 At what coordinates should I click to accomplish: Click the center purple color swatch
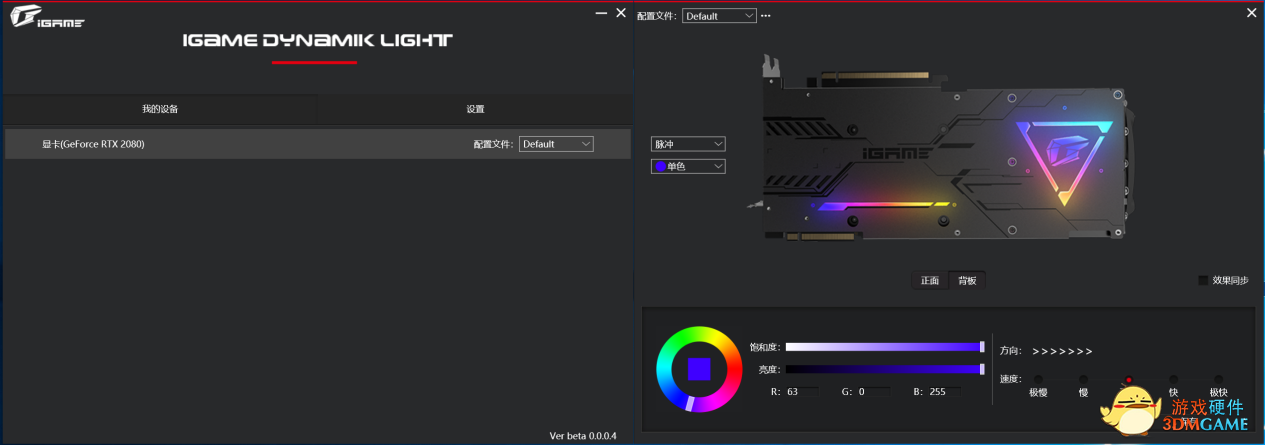pyautogui.click(x=699, y=369)
